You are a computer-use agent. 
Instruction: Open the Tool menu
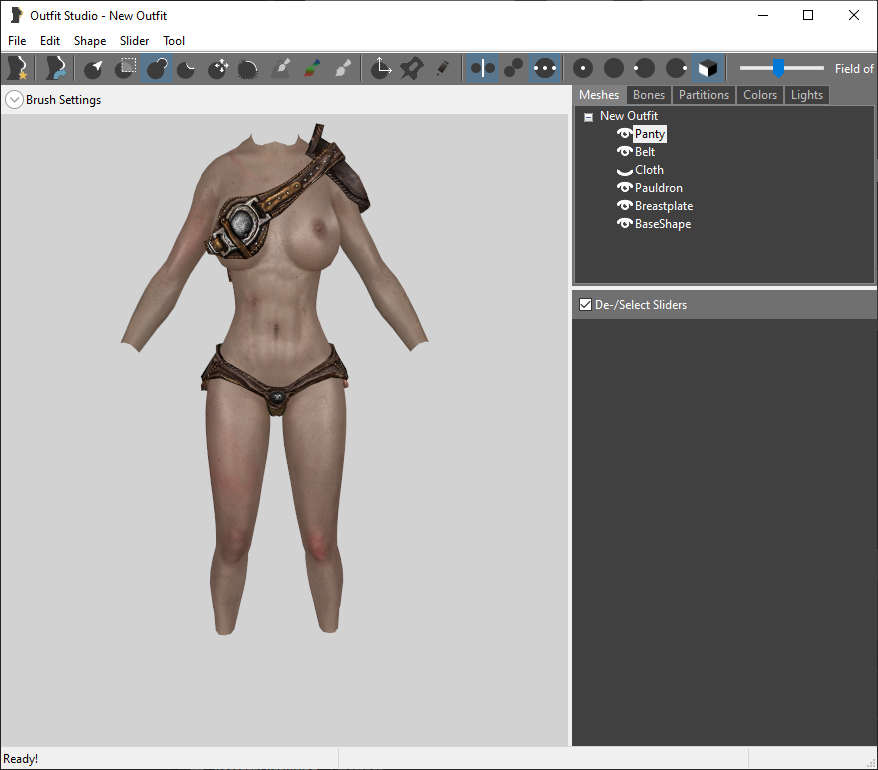(174, 41)
